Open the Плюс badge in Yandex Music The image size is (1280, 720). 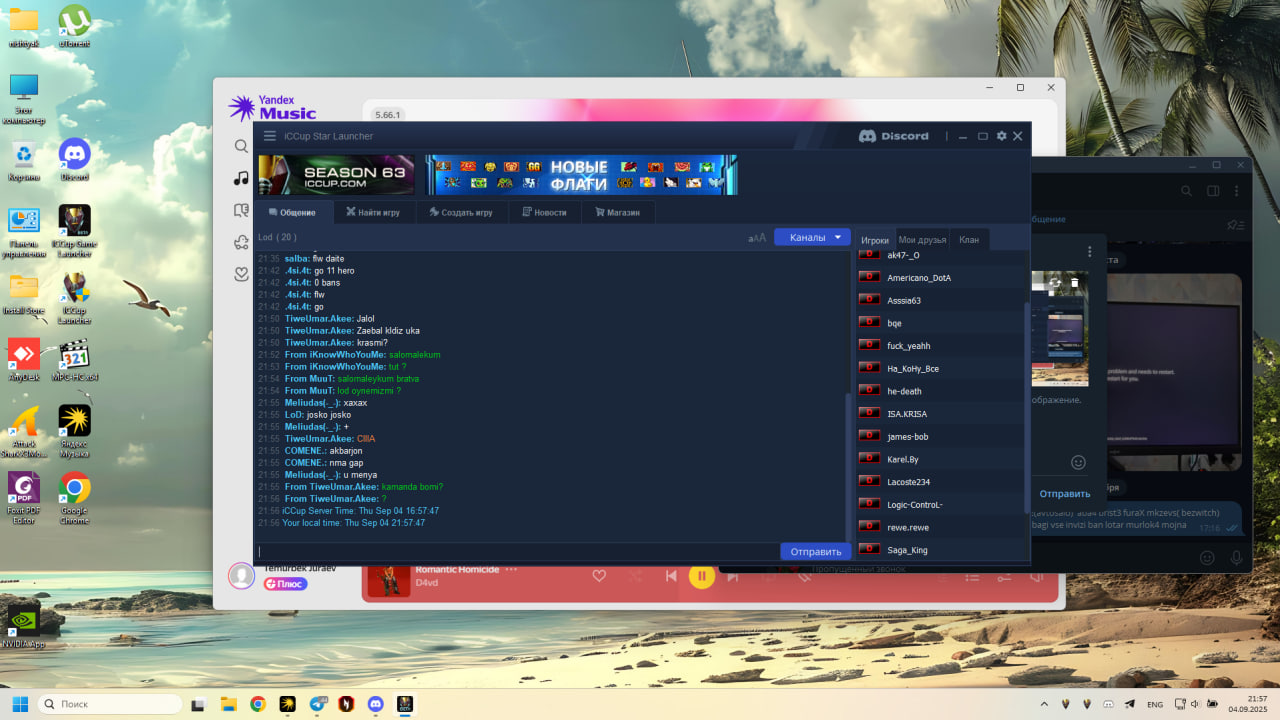(285, 584)
